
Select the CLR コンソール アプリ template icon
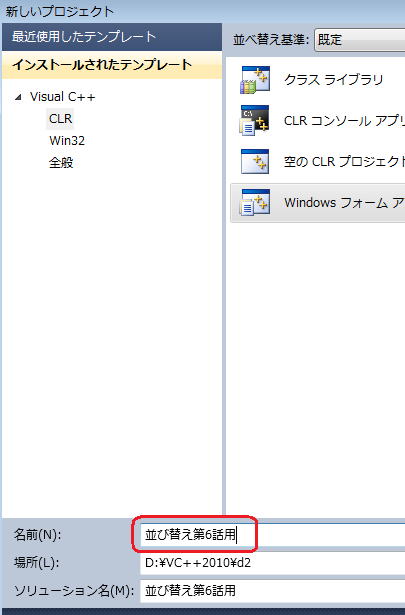point(255,120)
